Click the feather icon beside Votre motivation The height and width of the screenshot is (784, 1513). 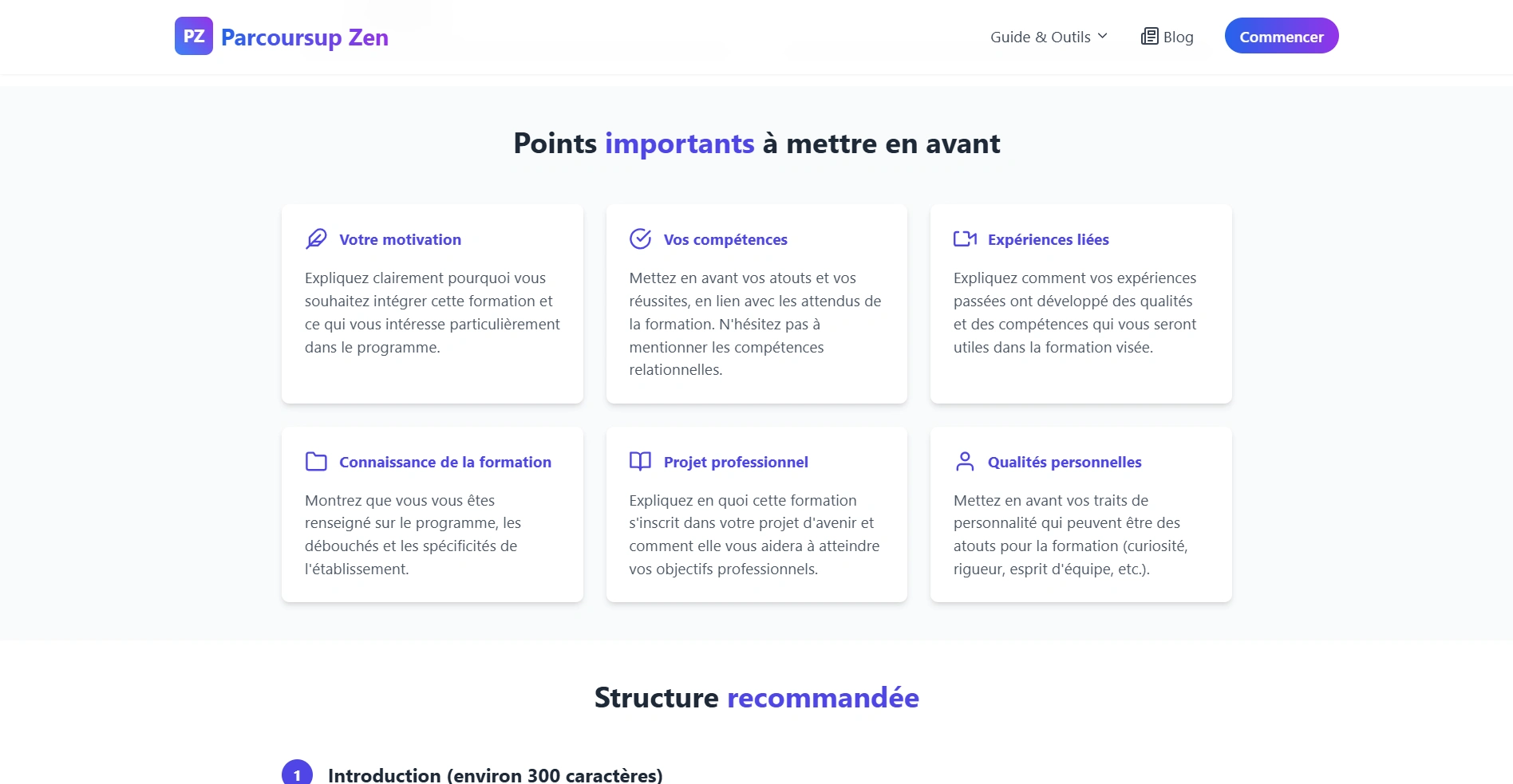pyautogui.click(x=316, y=239)
